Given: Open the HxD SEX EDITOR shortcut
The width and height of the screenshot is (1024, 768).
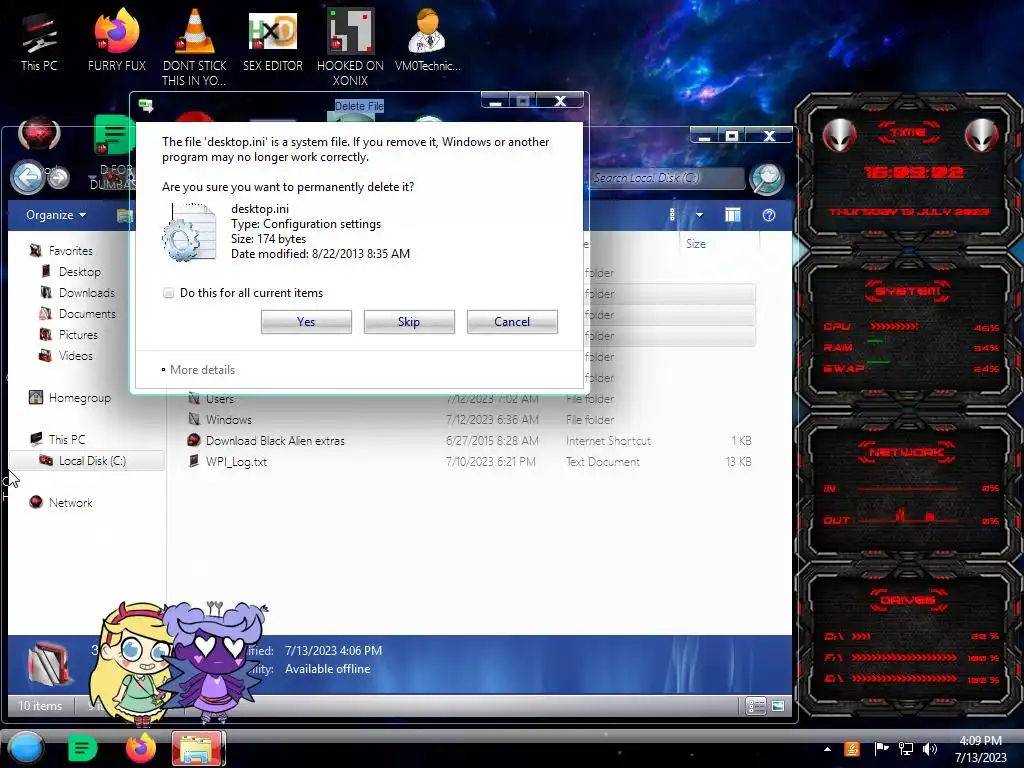Looking at the screenshot, I should (x=273, y=42).
